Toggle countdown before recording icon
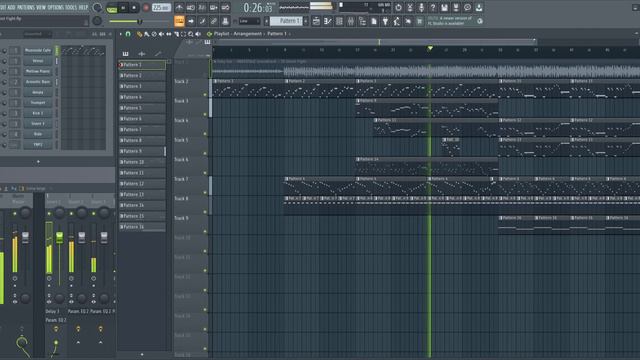This screenshot has width=640, height=360. (202, 7)
